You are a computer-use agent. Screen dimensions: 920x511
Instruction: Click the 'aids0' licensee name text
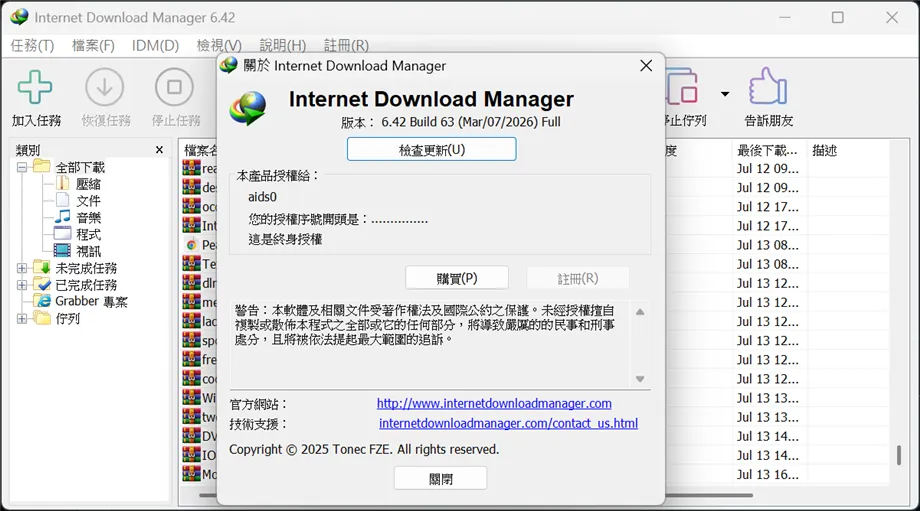pyautogui.click(x=262, y=197)
